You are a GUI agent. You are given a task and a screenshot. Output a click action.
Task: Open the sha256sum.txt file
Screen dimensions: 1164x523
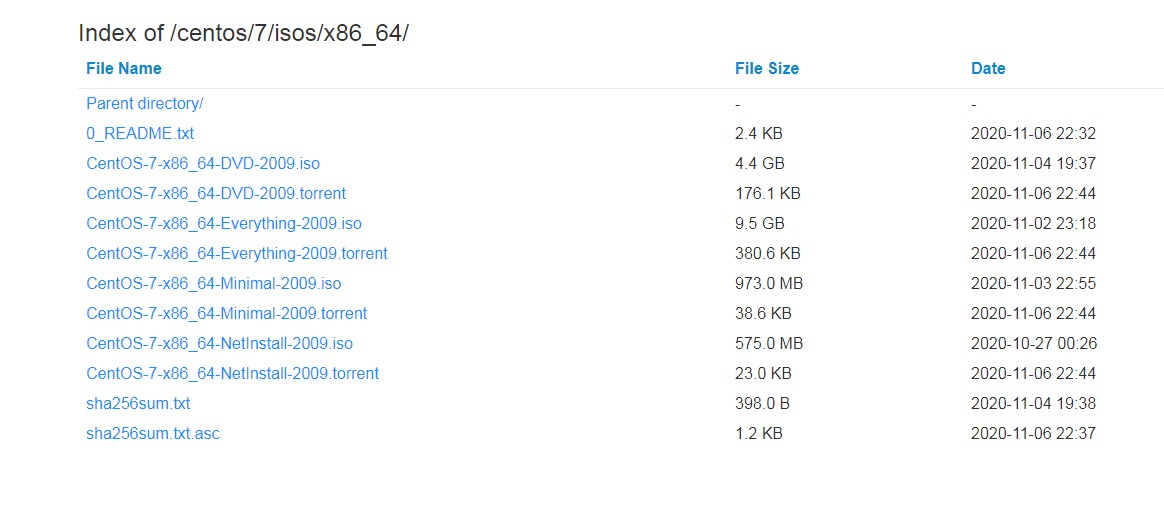tap(138, 404)
